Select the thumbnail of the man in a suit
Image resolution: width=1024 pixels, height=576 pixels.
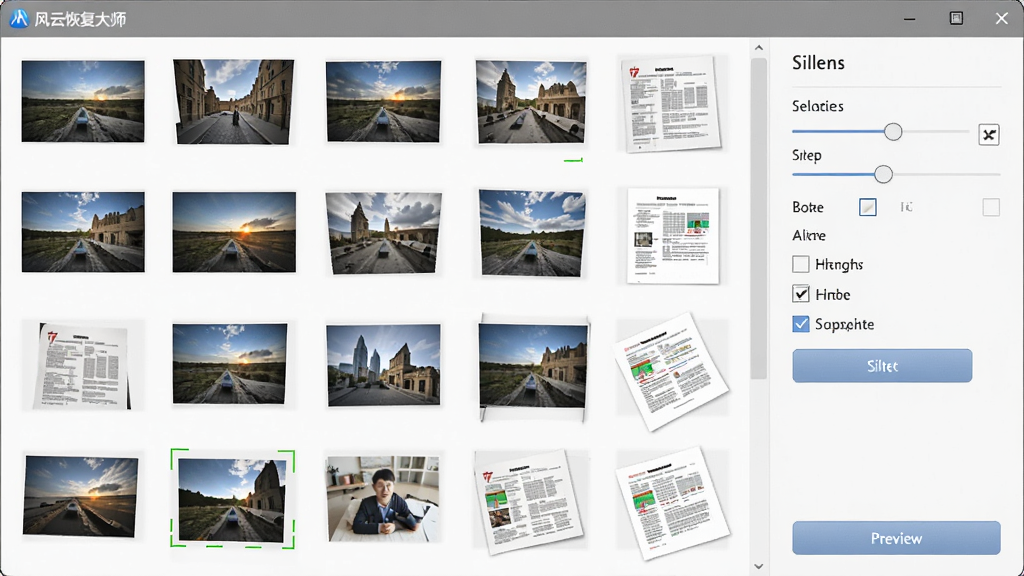point(383,499)
